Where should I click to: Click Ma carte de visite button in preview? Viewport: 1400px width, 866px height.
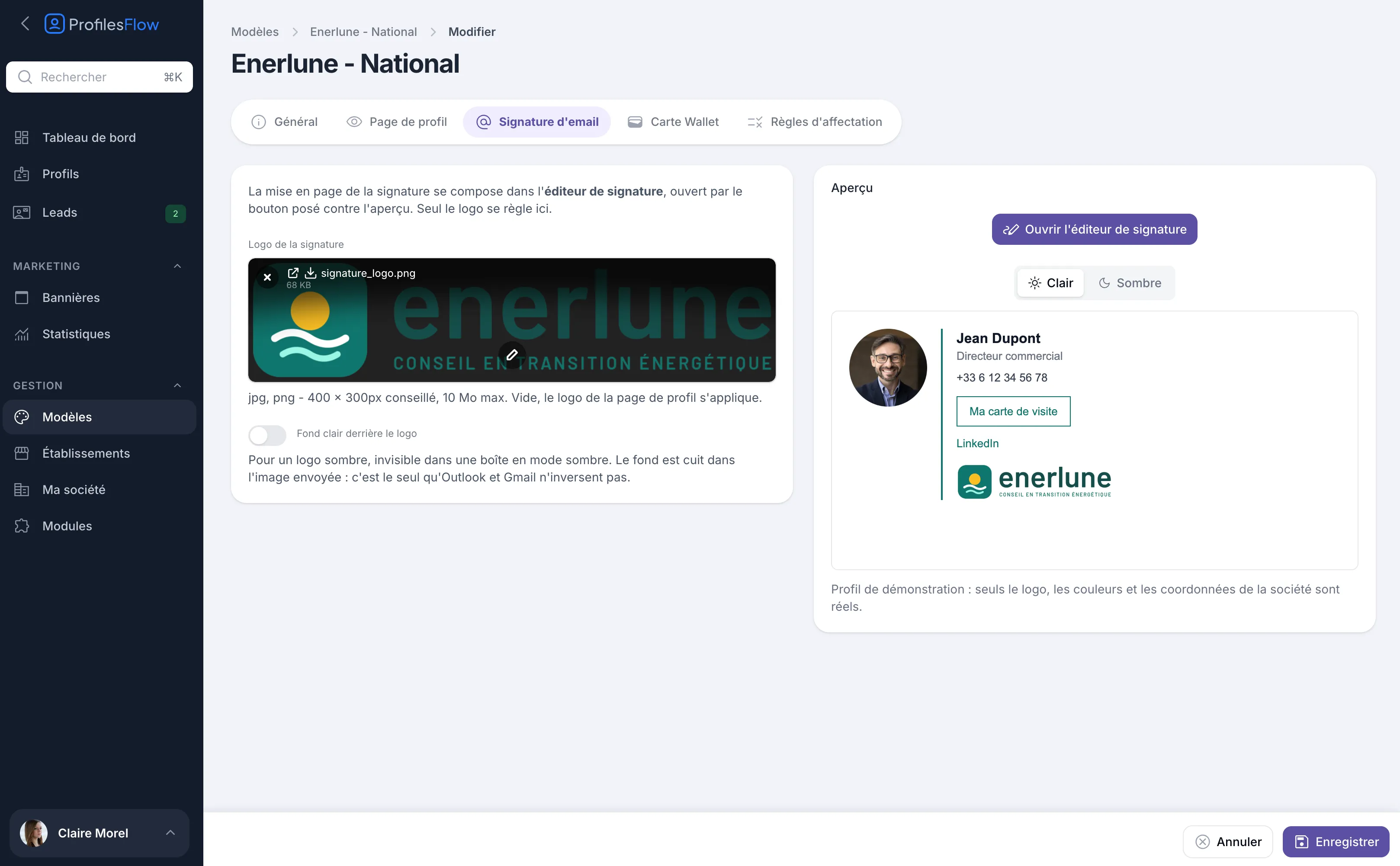pos(1013,412)
